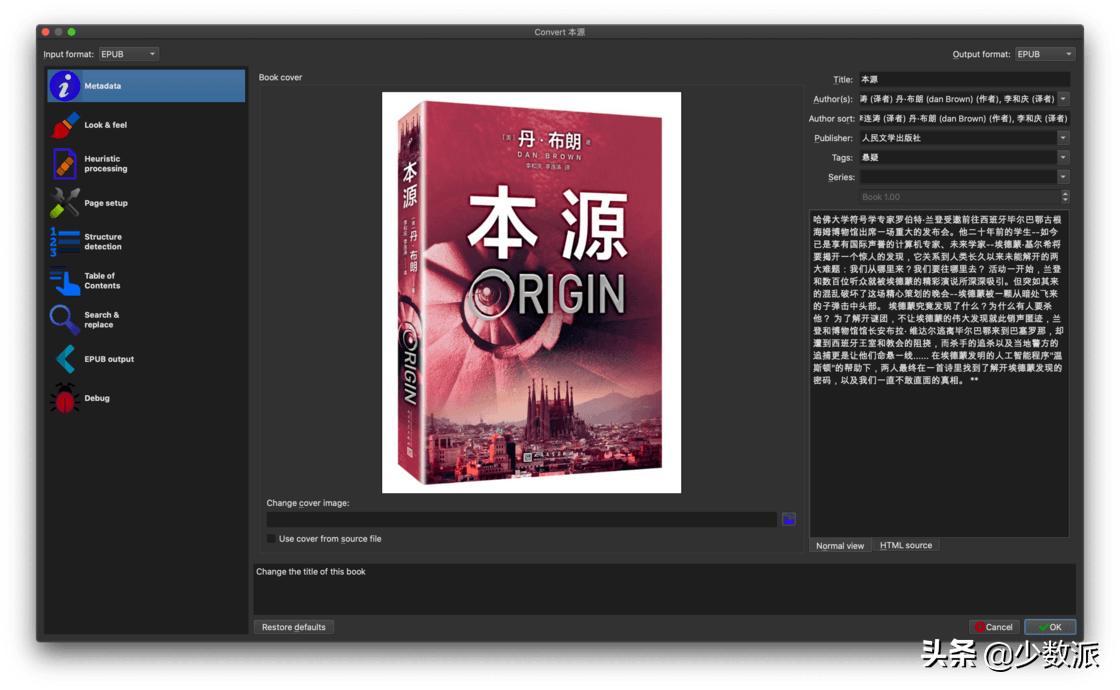
Task: Browse for cover image file icon
Action: click(789, 519)
